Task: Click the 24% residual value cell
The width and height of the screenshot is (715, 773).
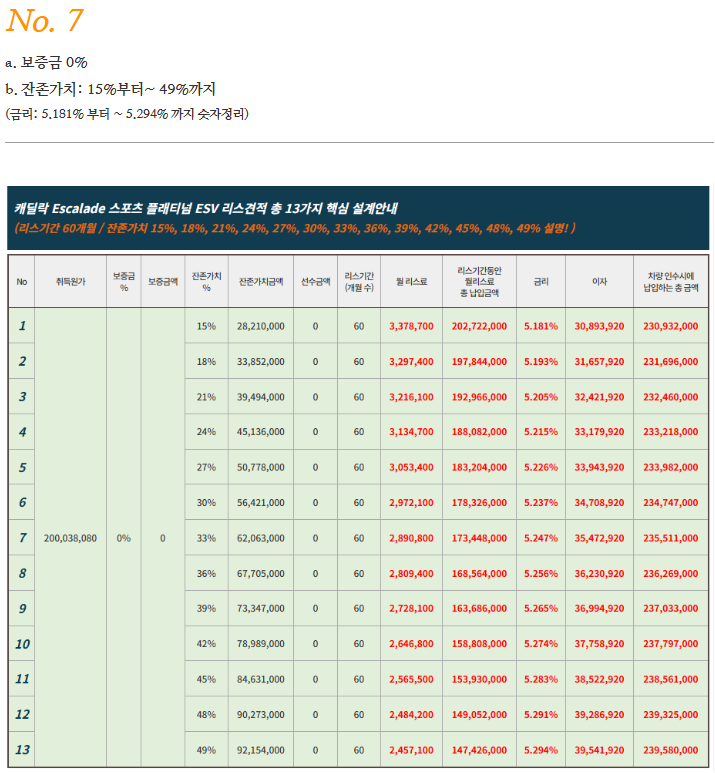Action: (206, 432)
